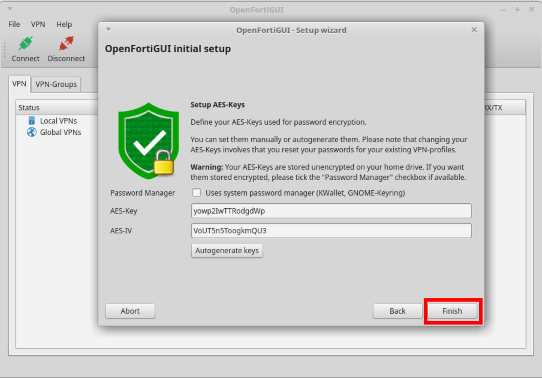Click the main toolbar drag handle

pyautogui.click(x=4, y=49)
